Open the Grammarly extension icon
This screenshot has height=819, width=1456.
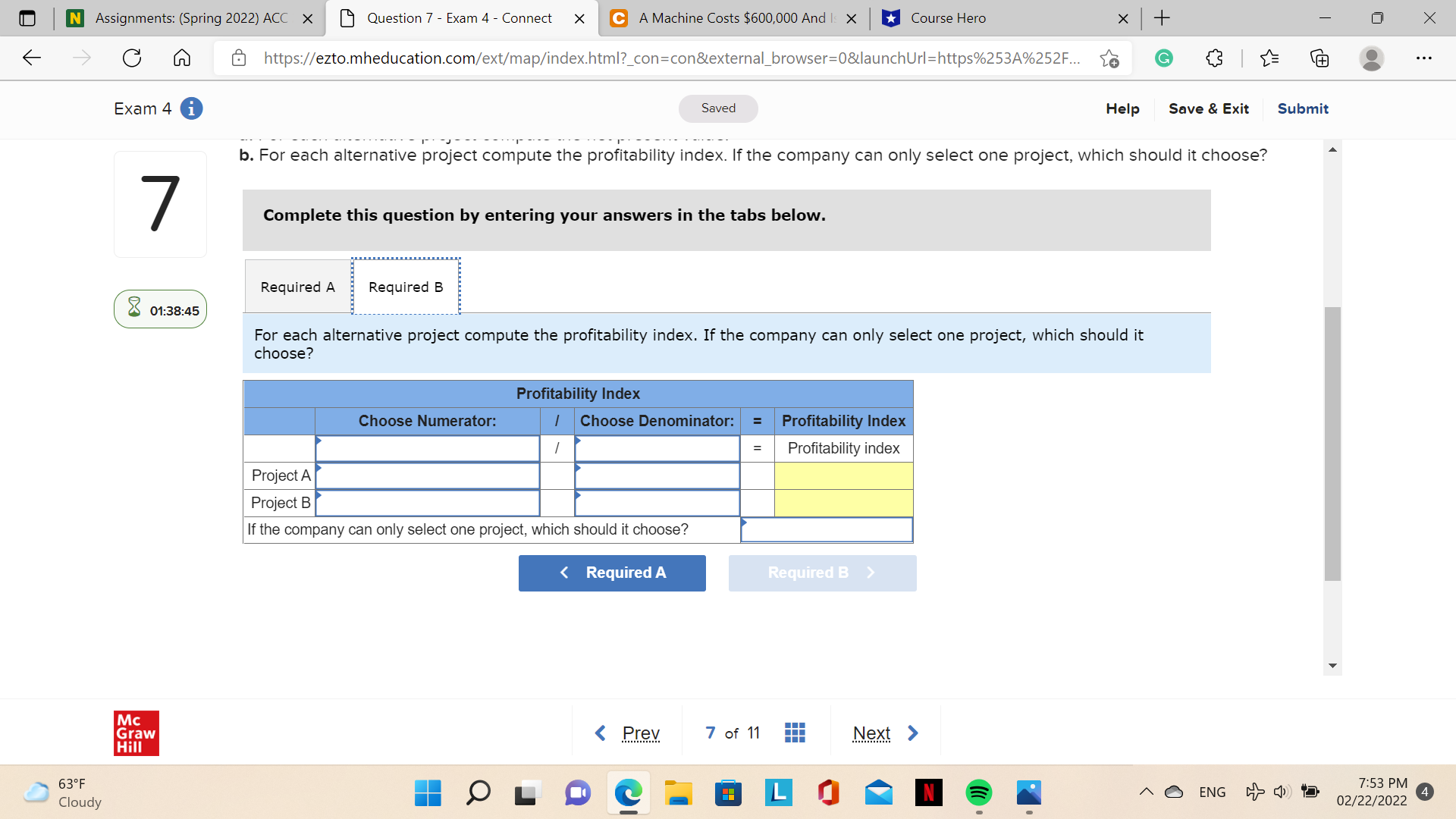point(1165,58)
